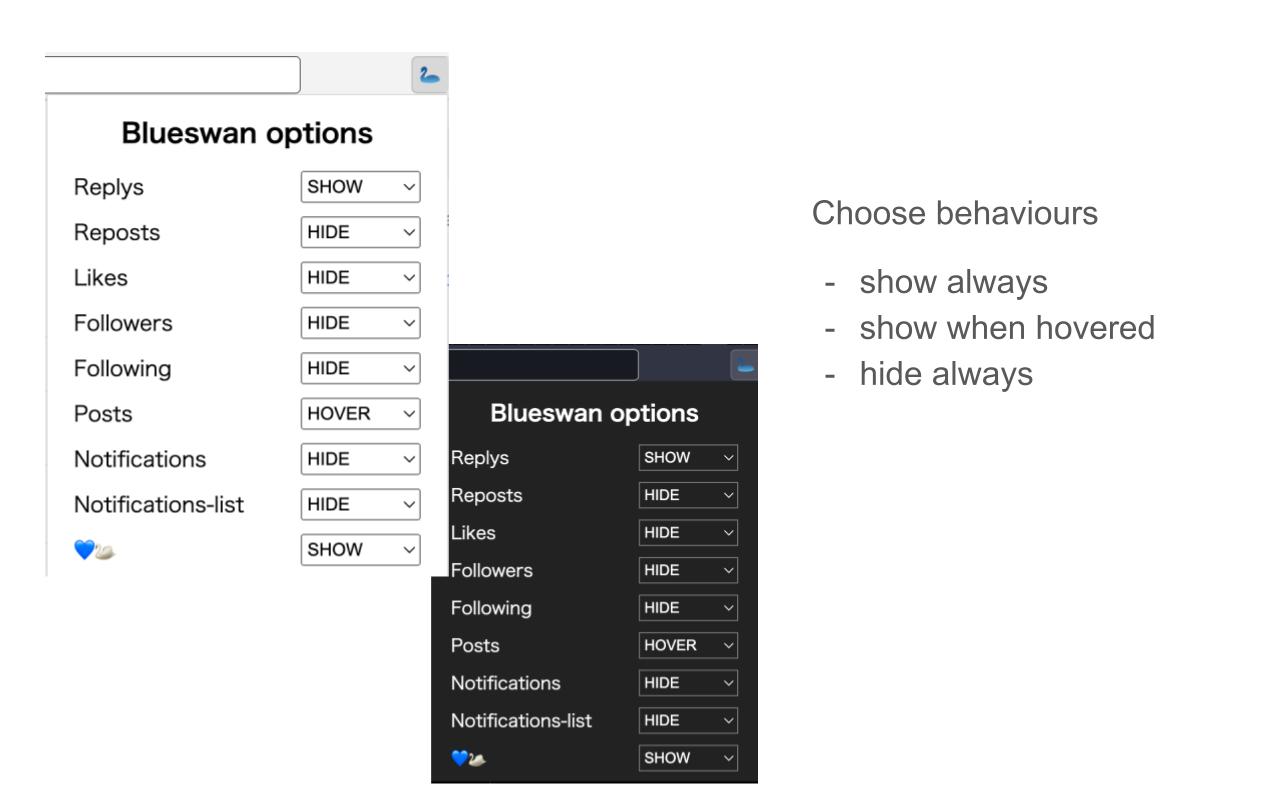
Task: Open the Following dropdown in dark panel
Action: tap(688, 607)
